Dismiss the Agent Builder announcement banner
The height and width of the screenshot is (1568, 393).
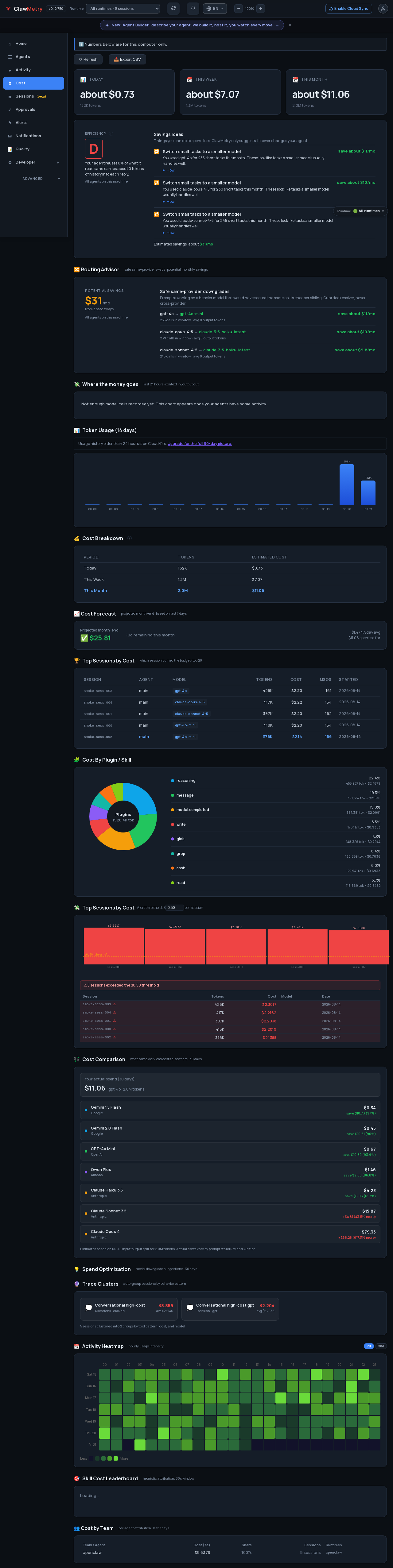290,25
